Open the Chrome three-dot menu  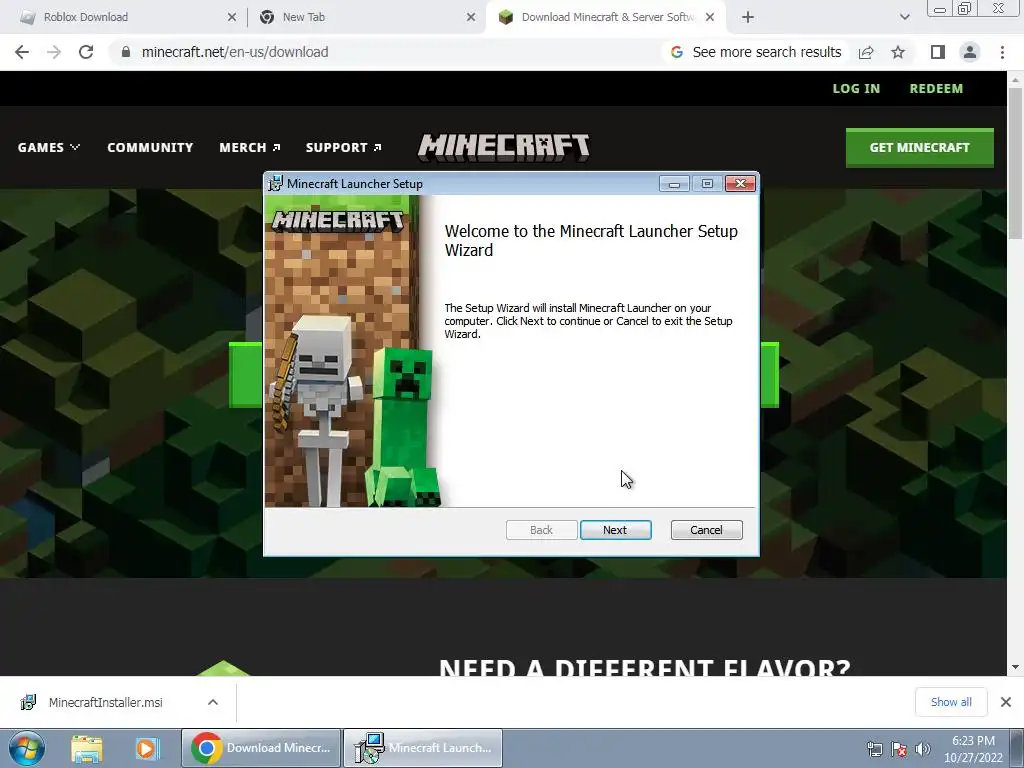pos(1002,52)
